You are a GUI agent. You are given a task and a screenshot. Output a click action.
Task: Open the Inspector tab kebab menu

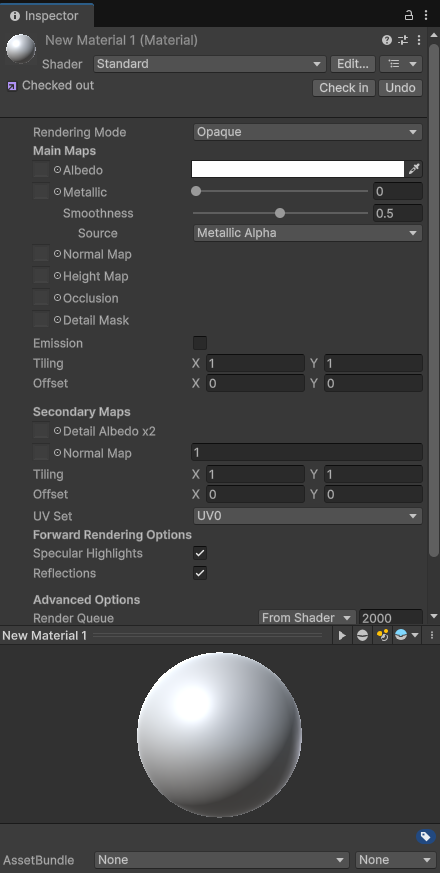click(x=426, y=16)
